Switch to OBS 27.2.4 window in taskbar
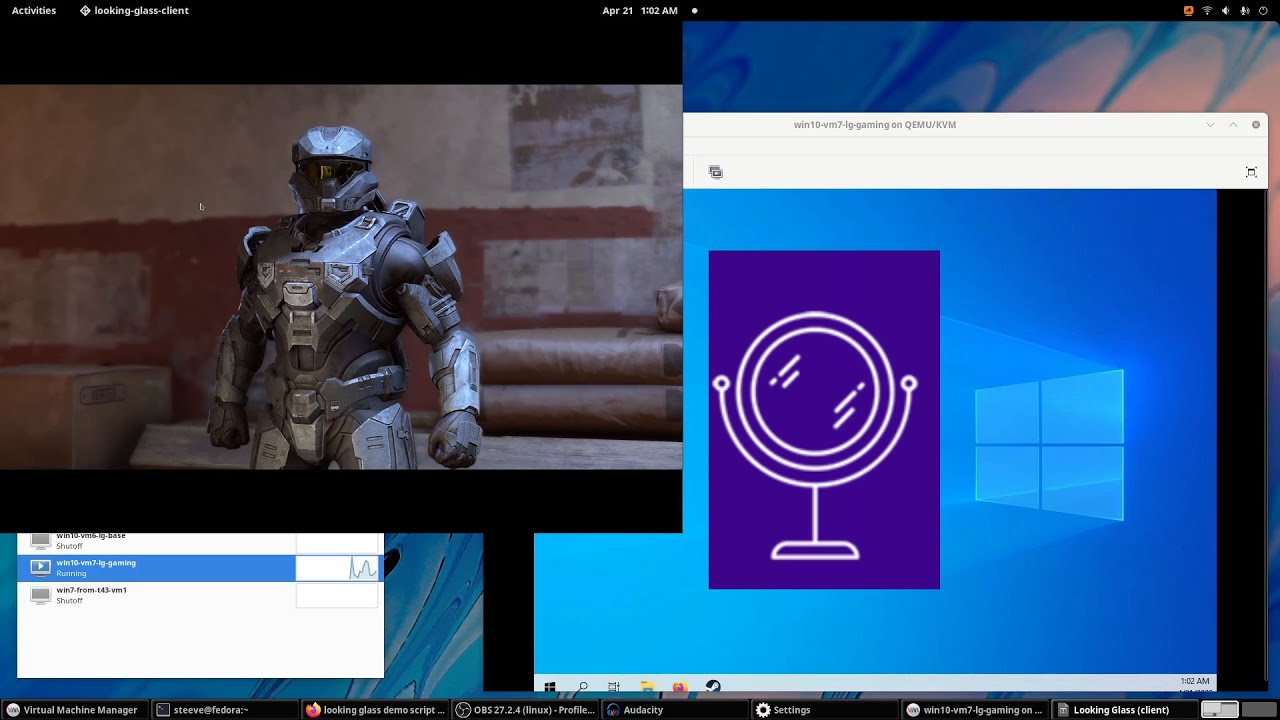The height and width of the screenshot is (720, 1280). point(526,710)
